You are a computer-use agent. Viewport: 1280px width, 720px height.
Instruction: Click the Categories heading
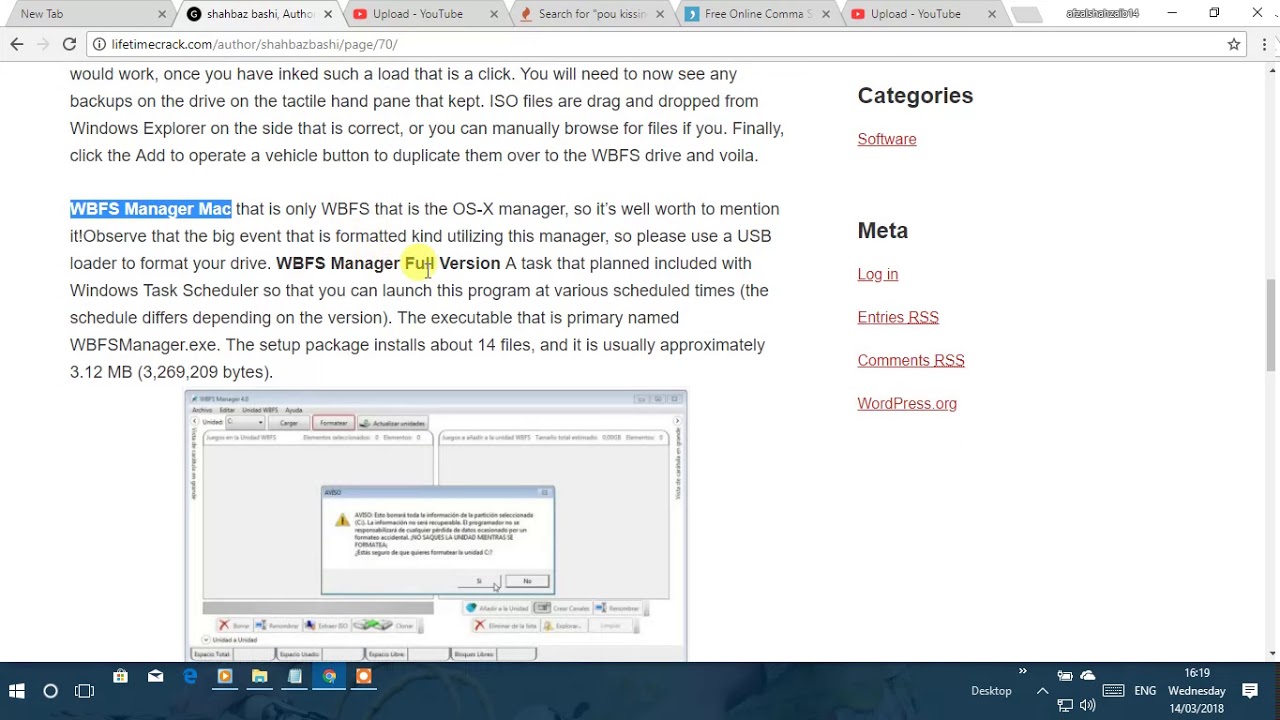pos(915,95)
